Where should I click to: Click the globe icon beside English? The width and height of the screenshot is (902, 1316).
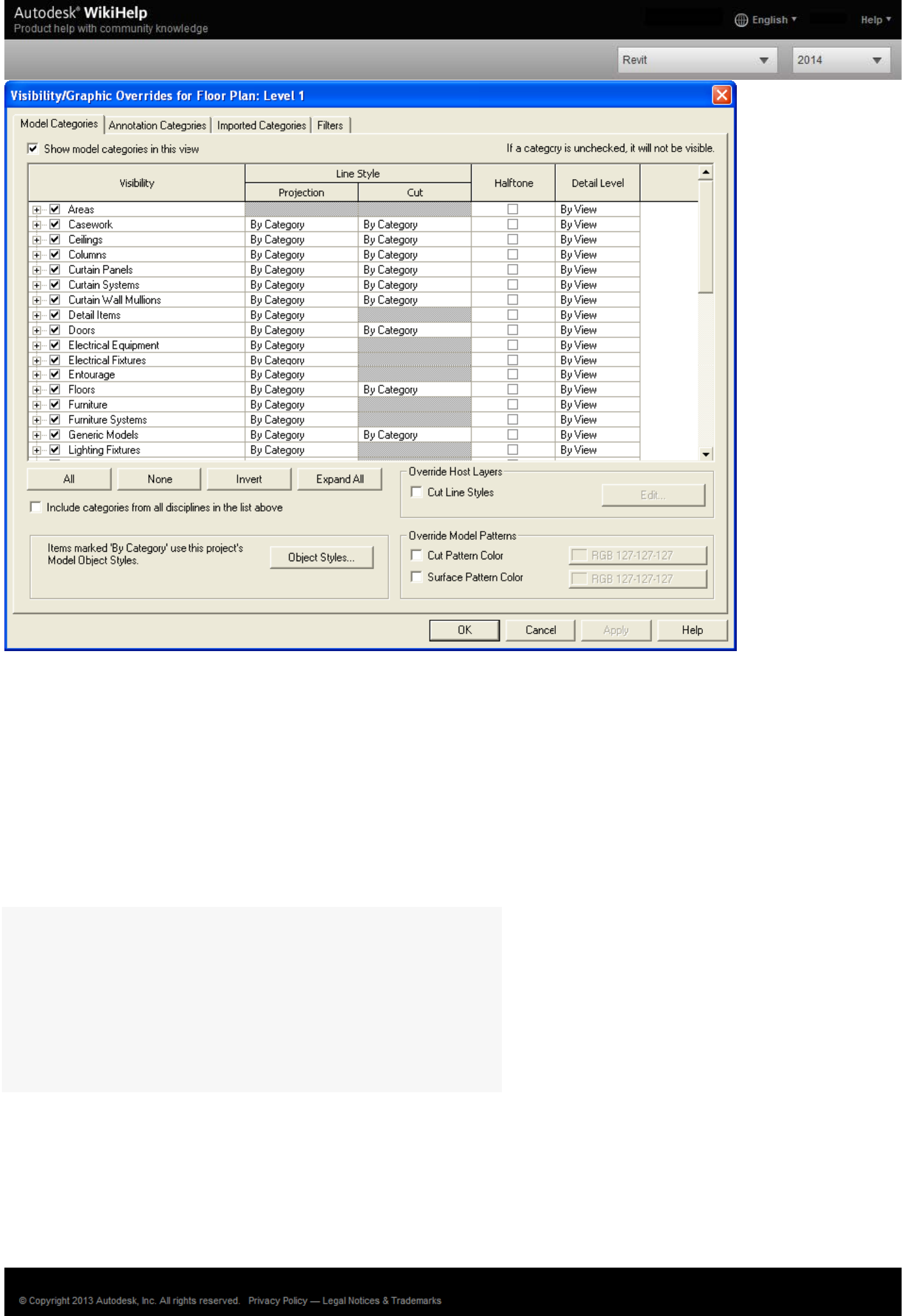point(741,20)
